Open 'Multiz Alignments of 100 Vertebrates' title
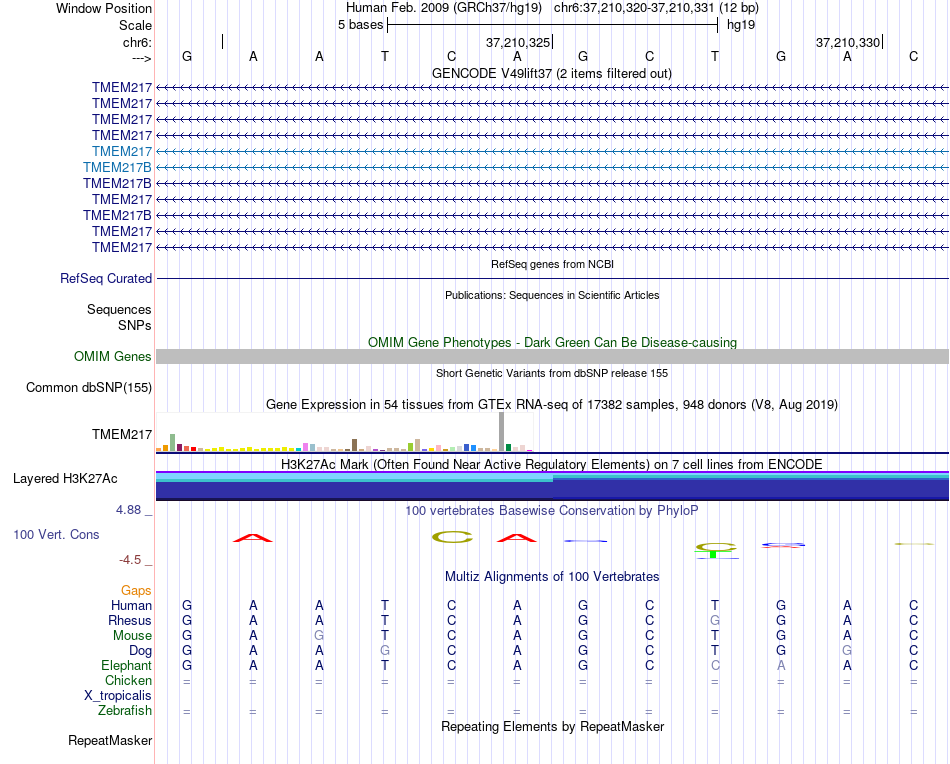 point(552,576)
